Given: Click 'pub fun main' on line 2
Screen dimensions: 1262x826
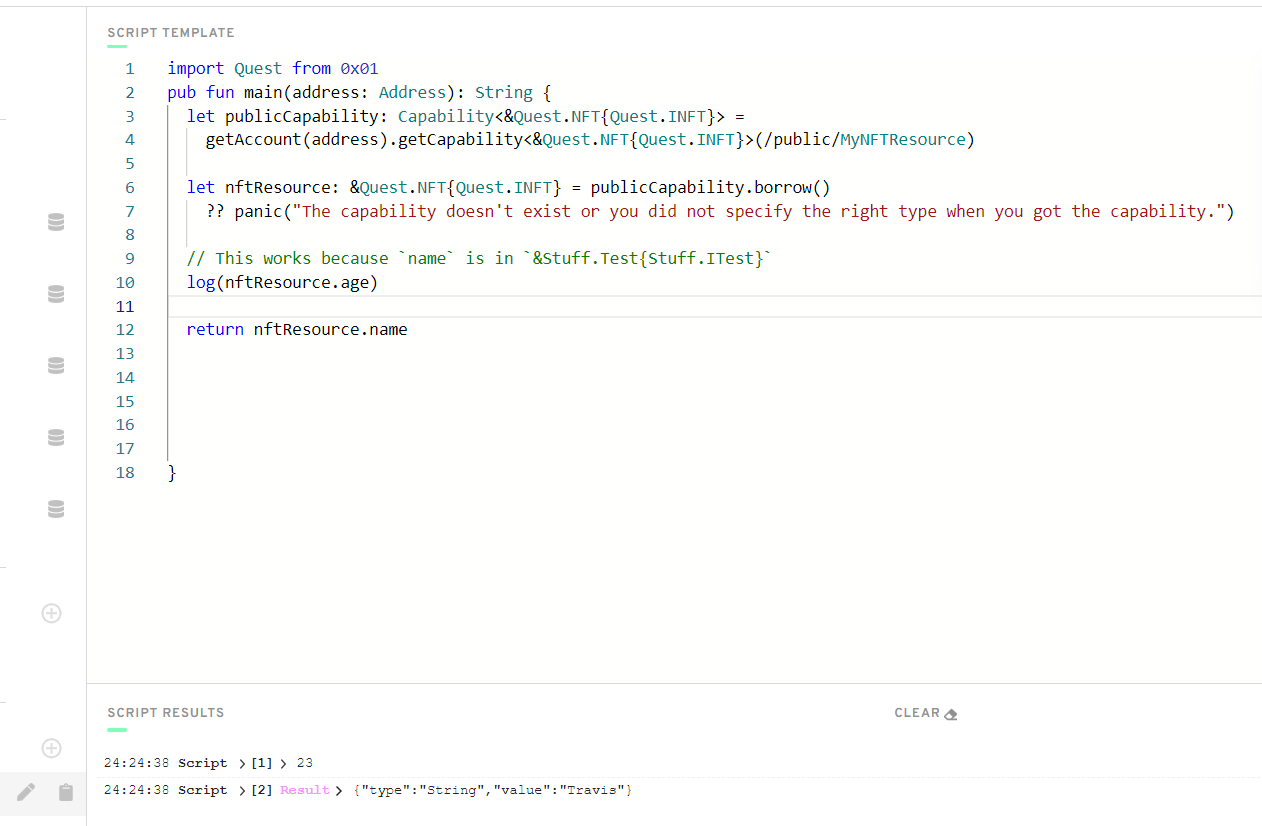Looking at the screenshot, I should (225, 92).
